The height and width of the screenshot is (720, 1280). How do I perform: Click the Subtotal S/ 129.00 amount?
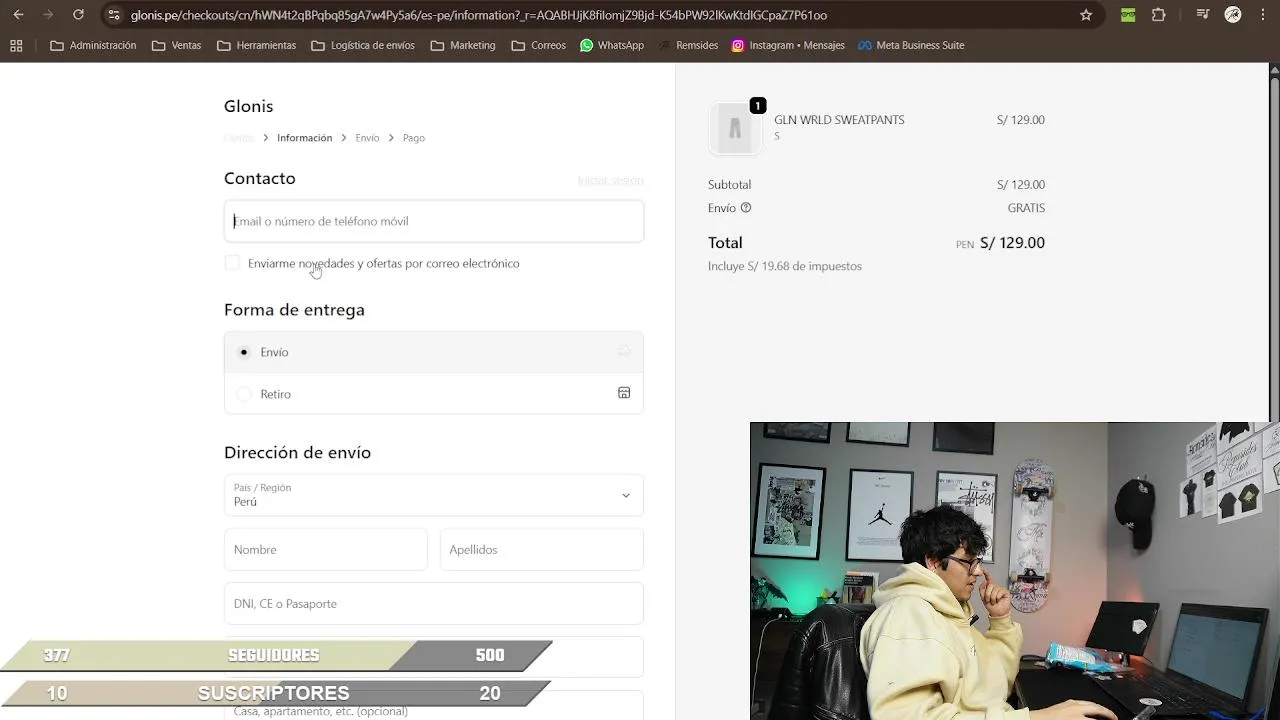(1021, 185)
